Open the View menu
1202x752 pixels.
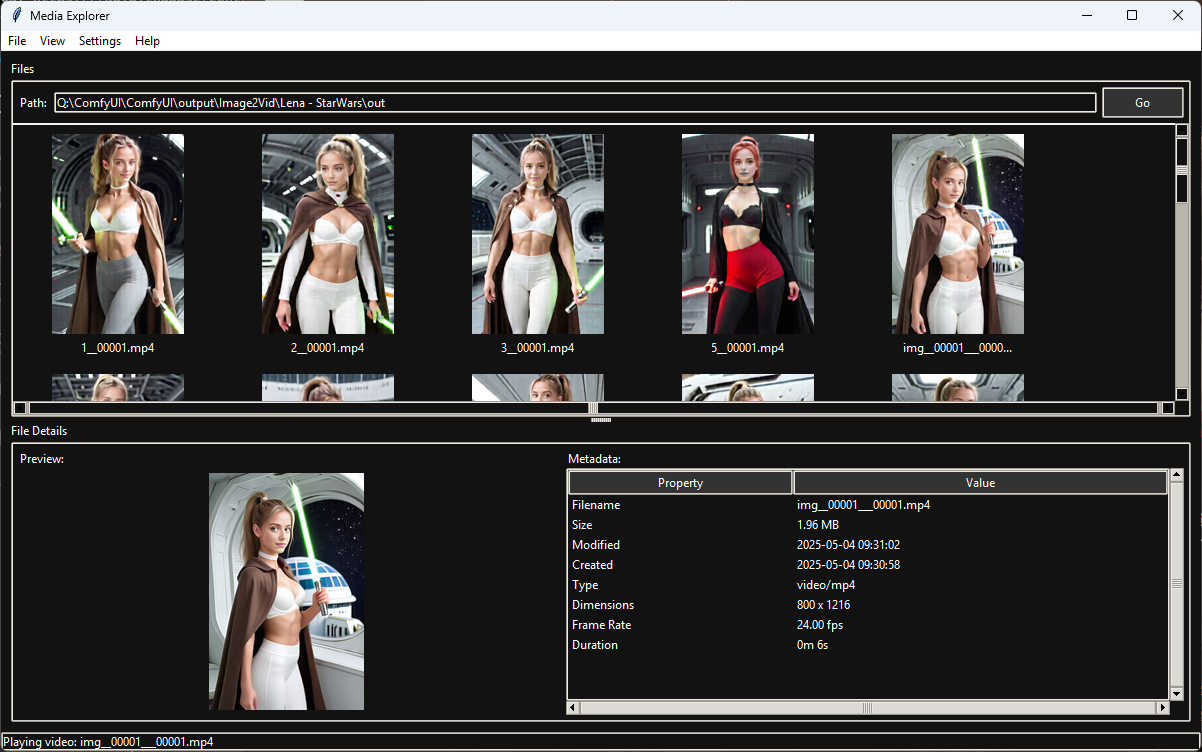[52, 41]
